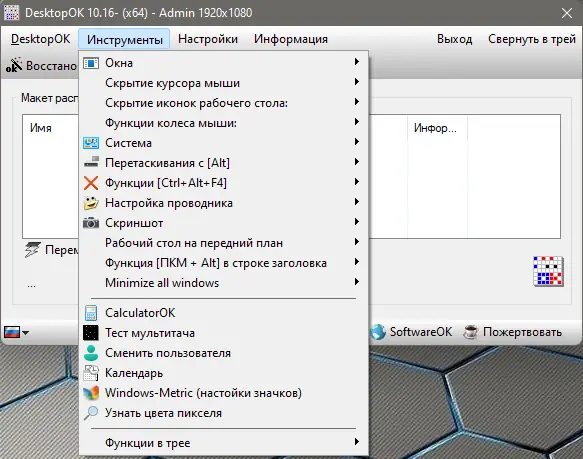
Task: Click the CalculatorOK calculator icon
Action: 91,313
